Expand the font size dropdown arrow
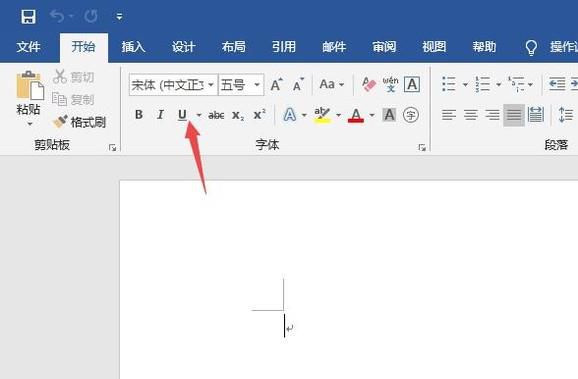The image size is (578, 379). [x=257, y=85]
